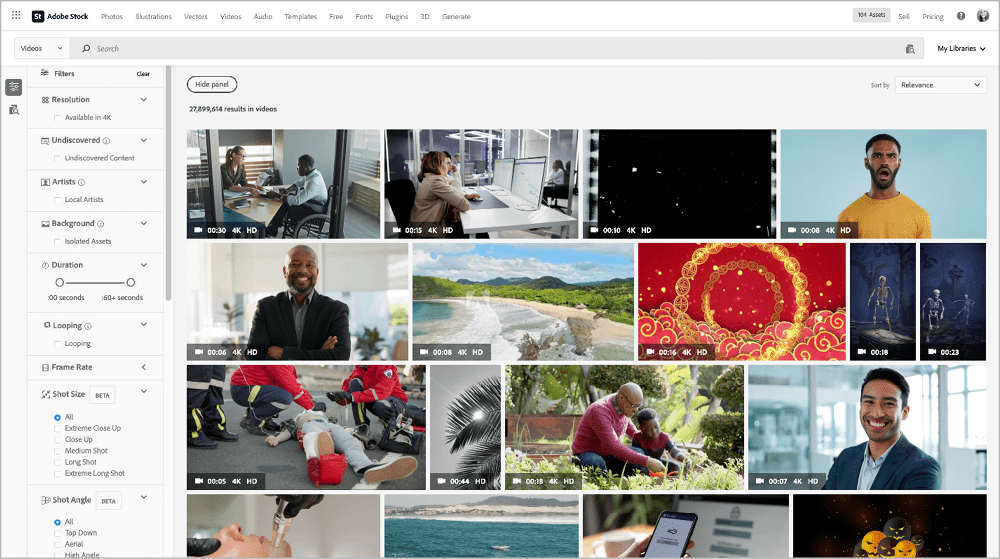Collapse the Undiscovered filter section
Viewport: 1000px width, 559px height.
tap(143, 141)
